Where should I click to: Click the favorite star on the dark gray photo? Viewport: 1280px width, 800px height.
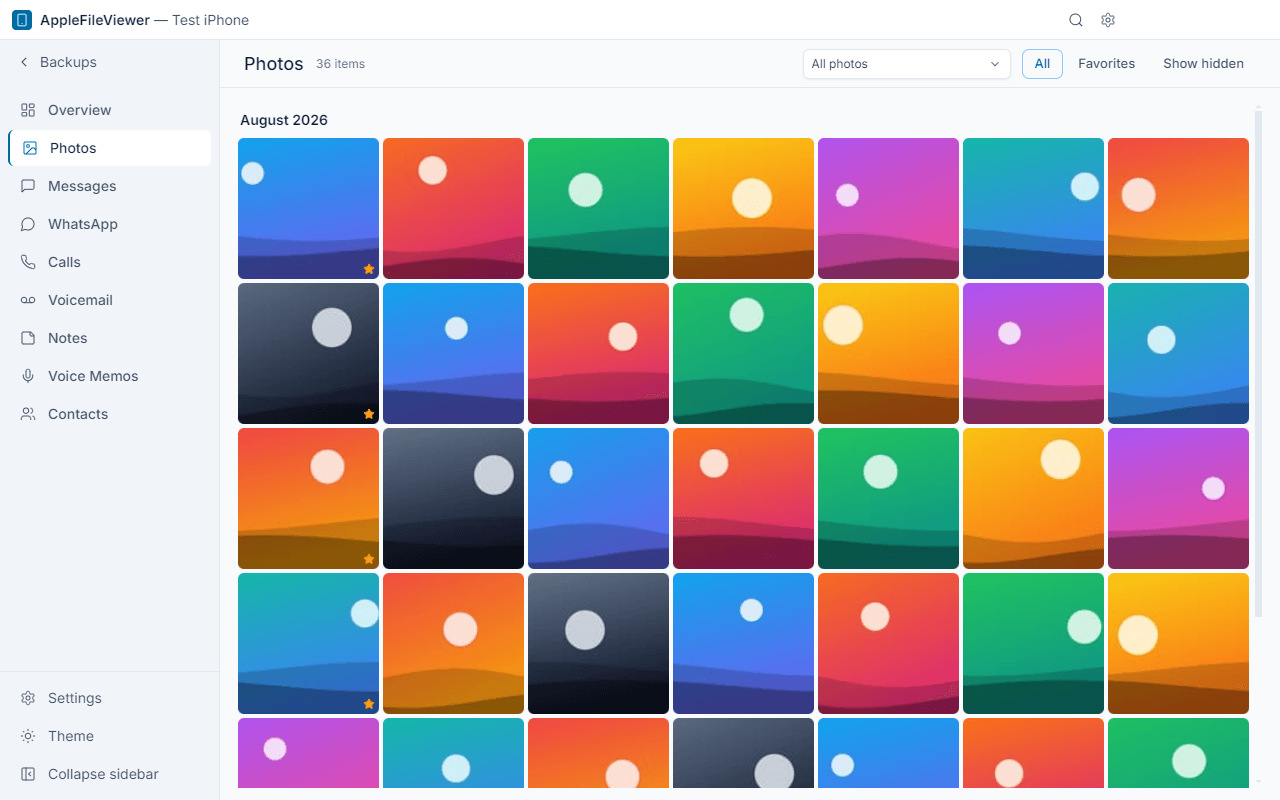click(x=369, y=414)
